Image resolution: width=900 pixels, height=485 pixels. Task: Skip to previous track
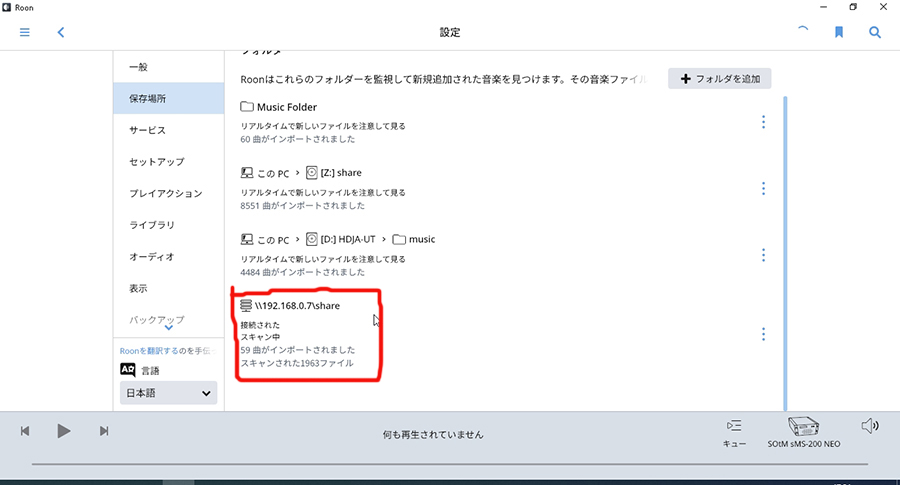click(x=25, y=431)
